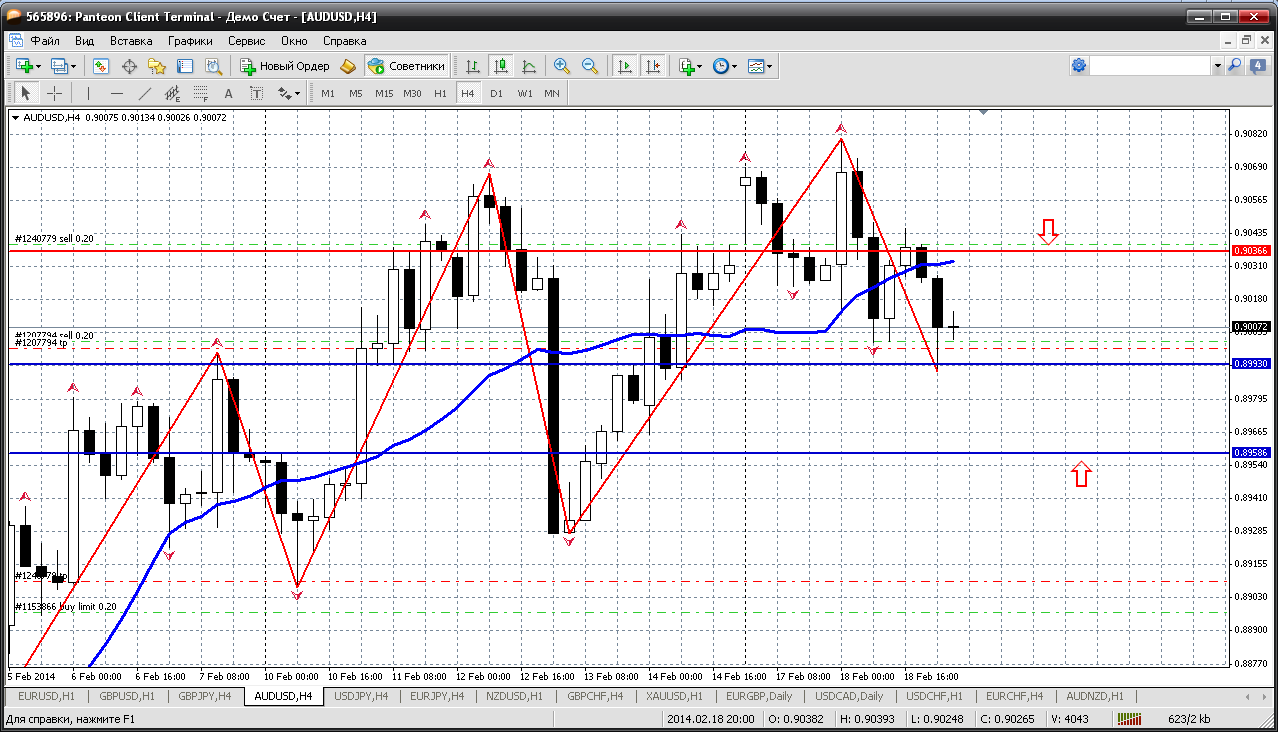This screenshot has width=1278, height=732.
Task: Click the search magnifier button
Action: [x=1235, y=66]
